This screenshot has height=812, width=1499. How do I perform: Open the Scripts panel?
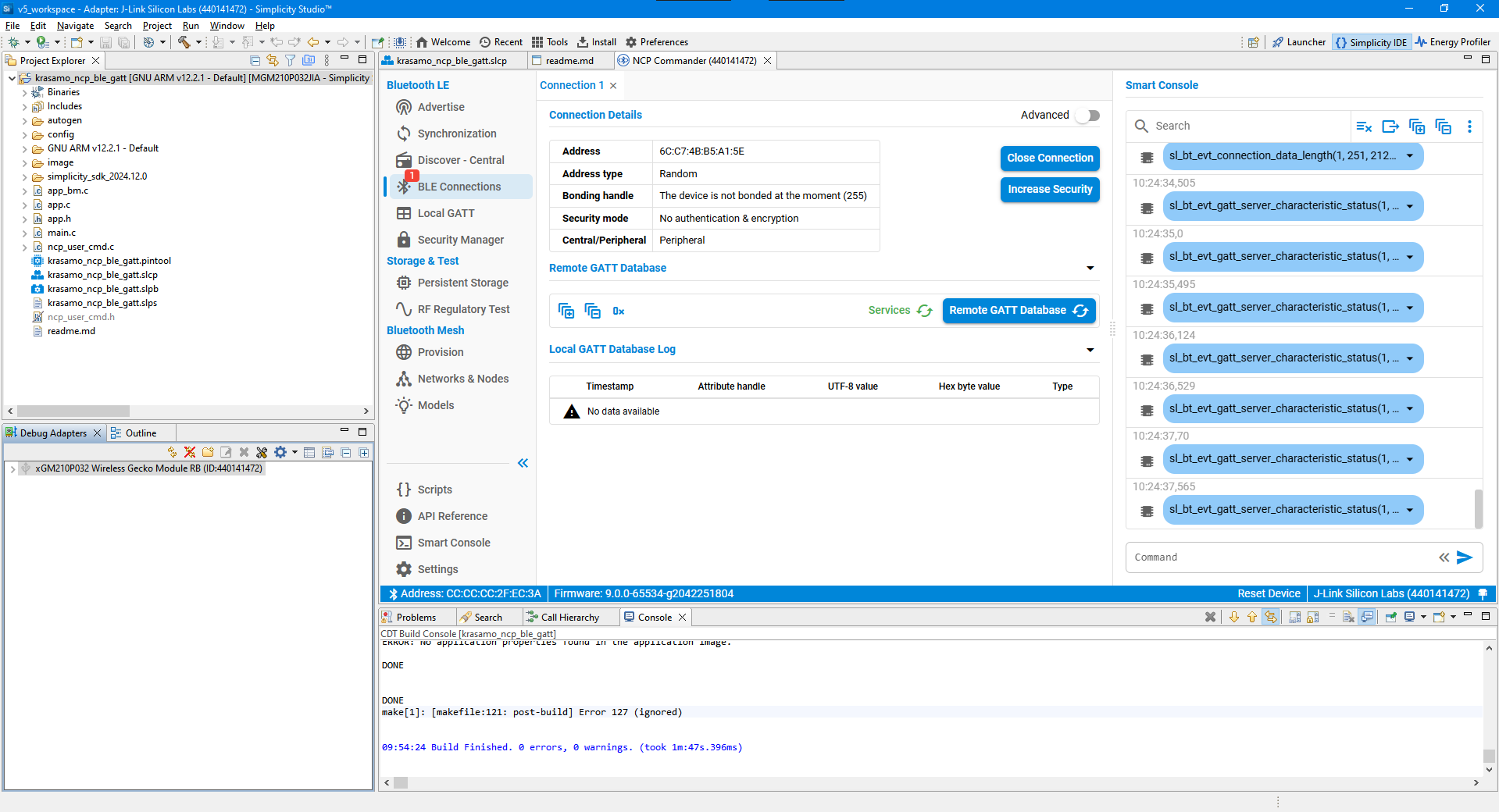(434, 490)
